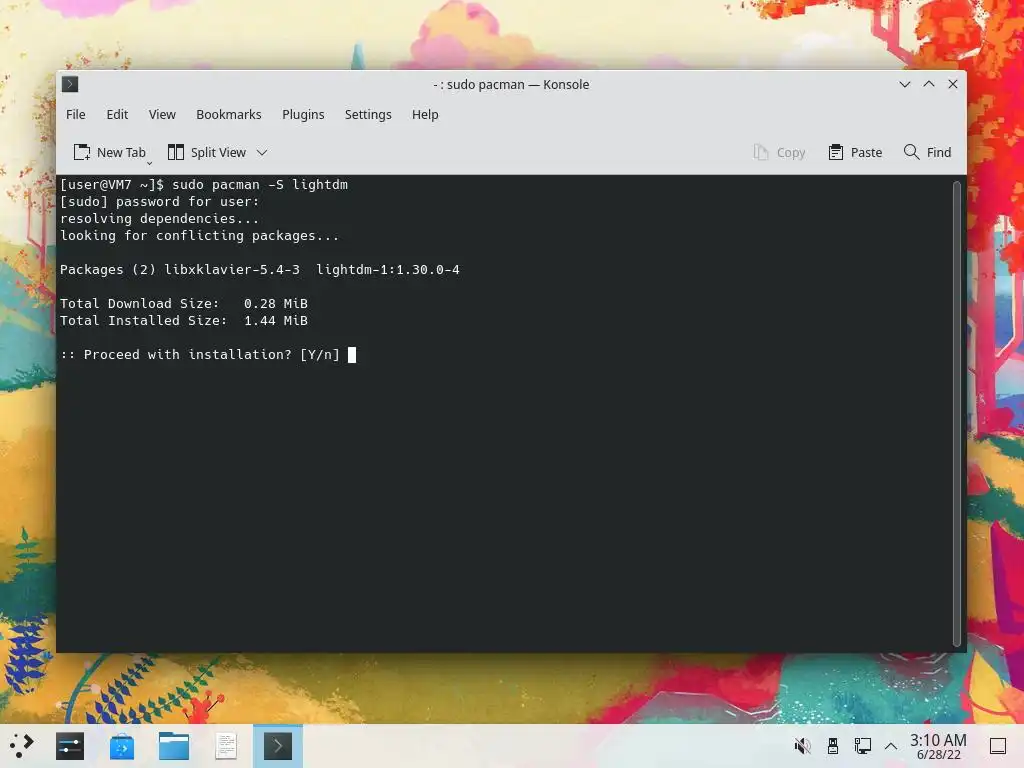Viewport: 1024px width, 768px height.
Task: Open Dolphin file manager from the taskbar
Action: 174,746
